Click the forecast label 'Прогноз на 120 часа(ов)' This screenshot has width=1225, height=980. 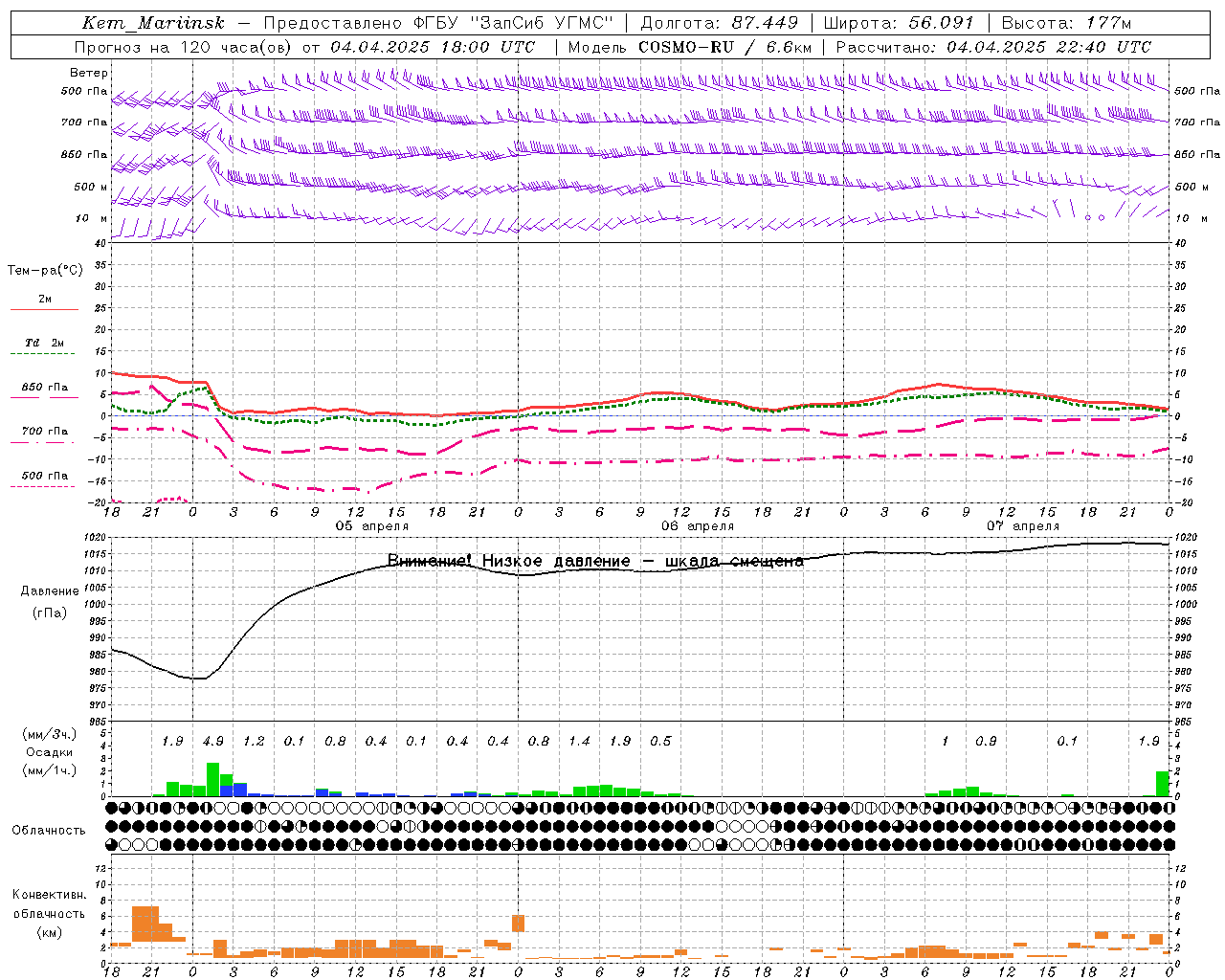tap(184, 47)
